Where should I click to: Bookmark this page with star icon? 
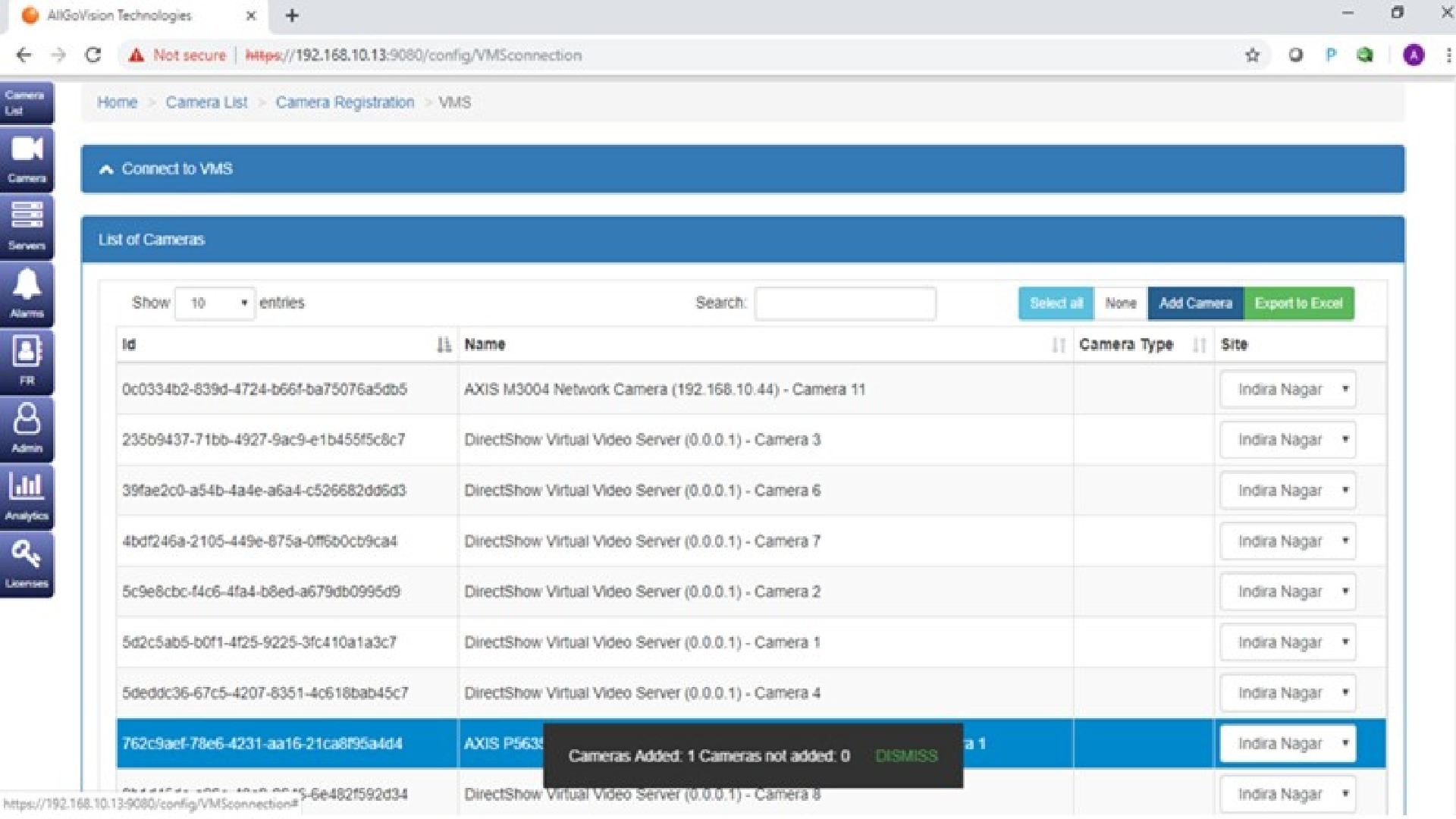coord(1253,55)
